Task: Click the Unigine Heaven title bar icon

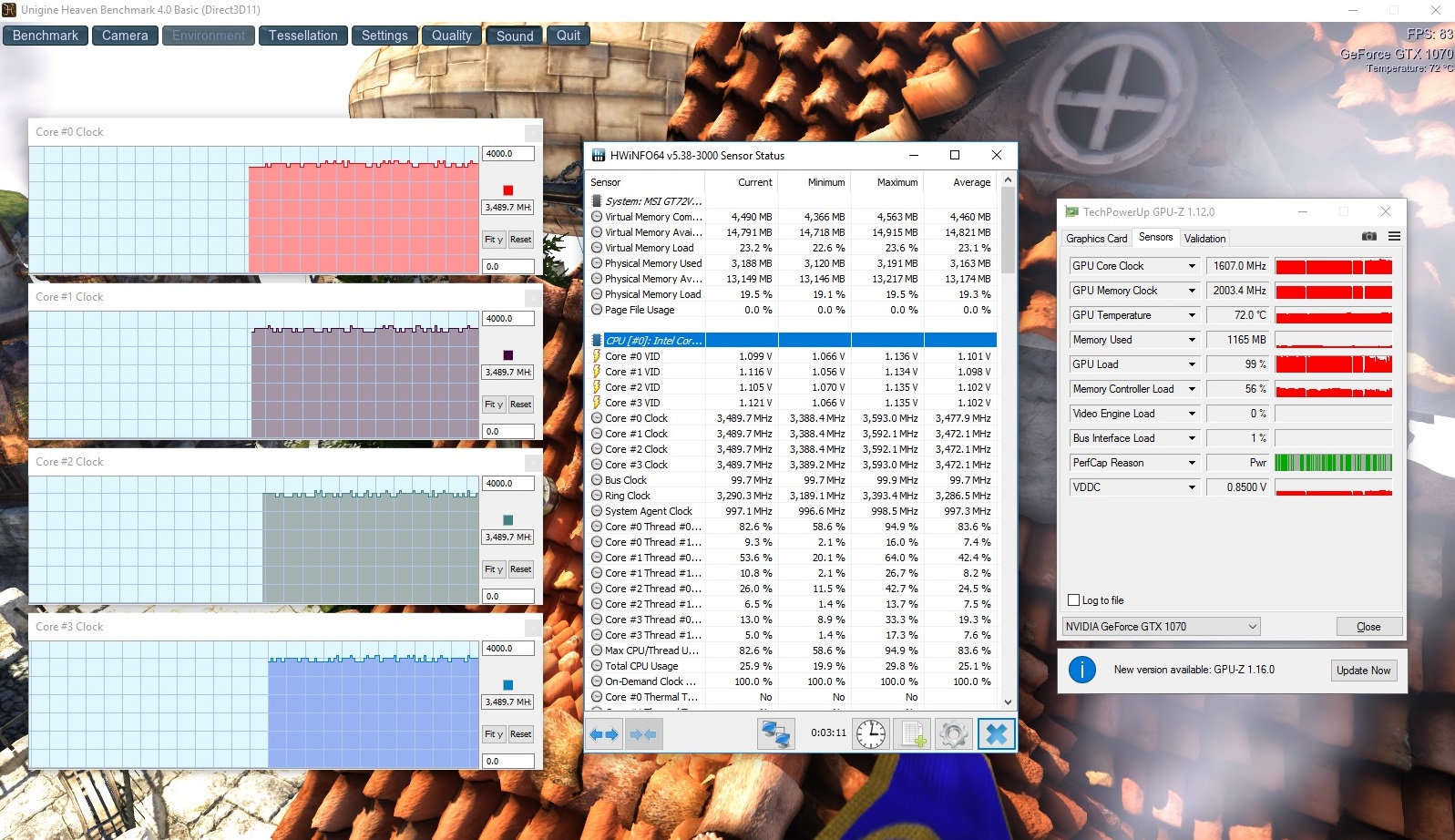Action: (10, 10)
